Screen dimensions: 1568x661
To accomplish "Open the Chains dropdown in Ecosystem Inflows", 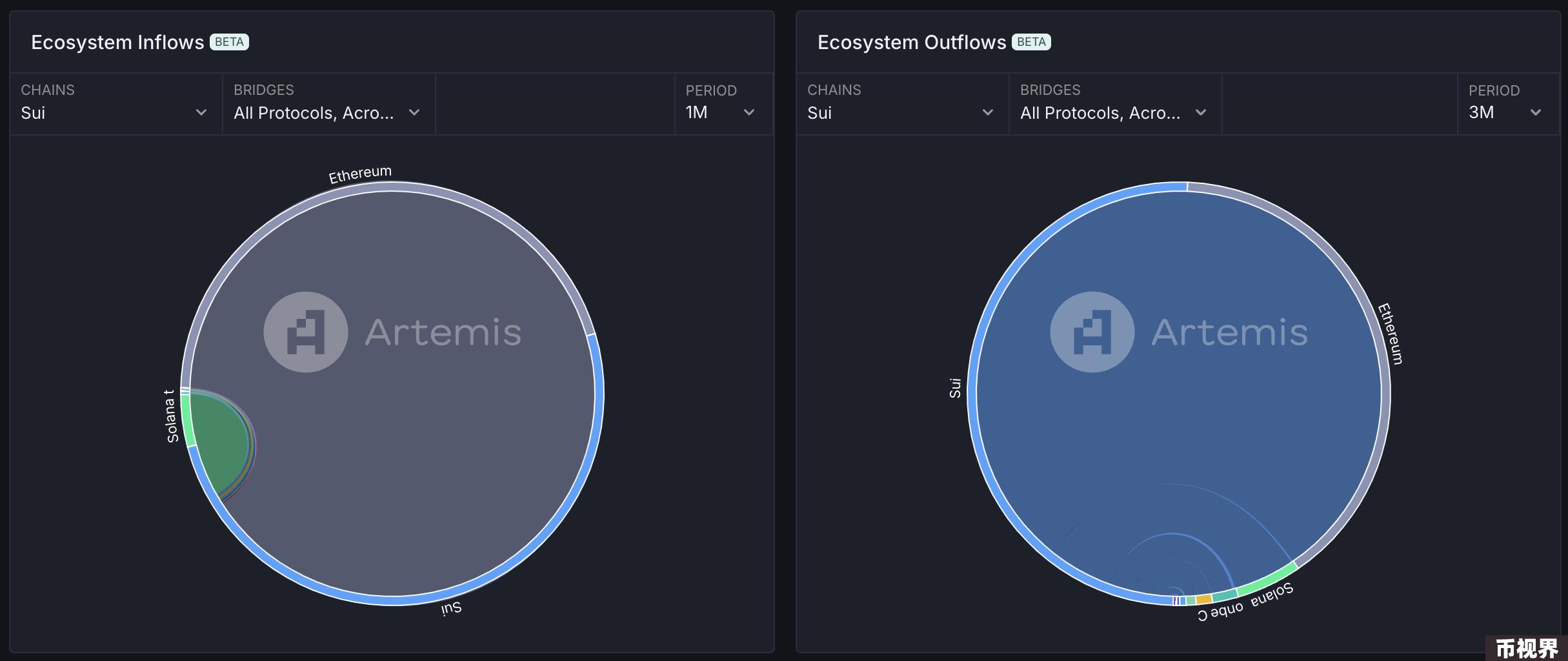I will 116,104.
